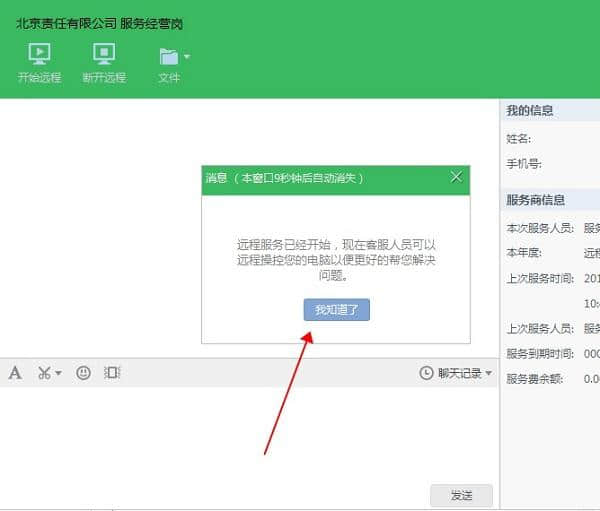Image resolution: width=600 pixels, height=511 pixels.
Task: Expand the 文件 dropdown arrow
Action: [187, 57]
